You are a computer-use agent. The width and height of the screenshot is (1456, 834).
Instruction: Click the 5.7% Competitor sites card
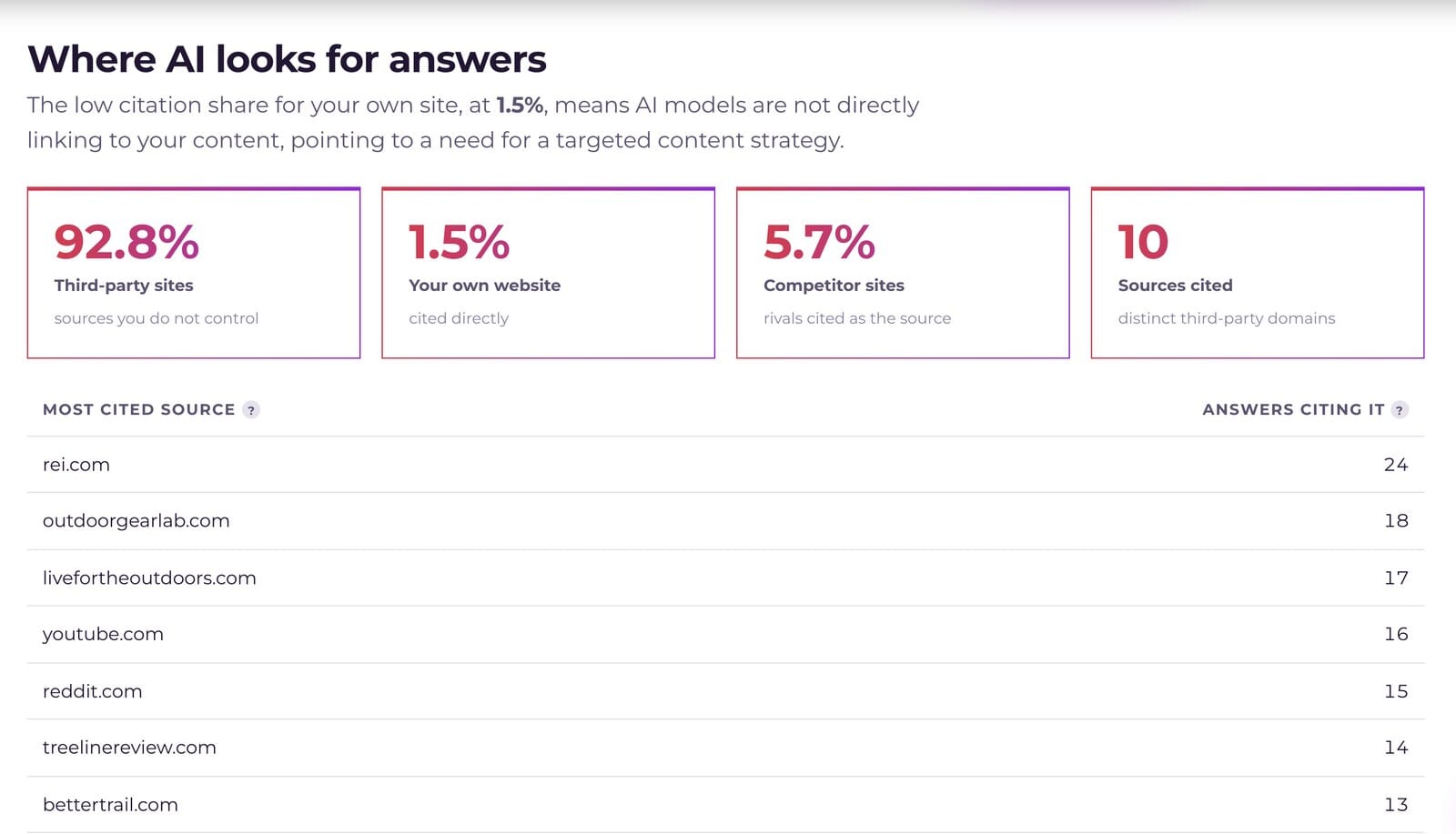point(903,273)
